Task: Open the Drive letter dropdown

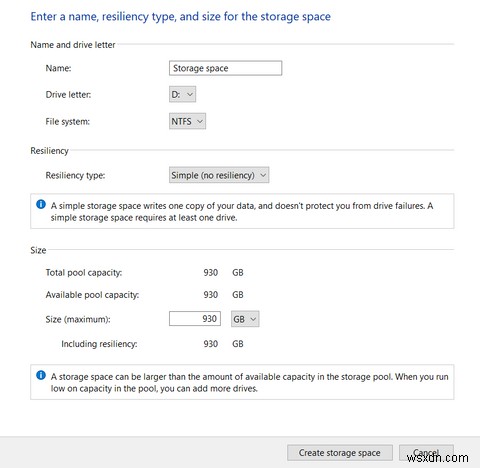Action: [x=182, y=94]
